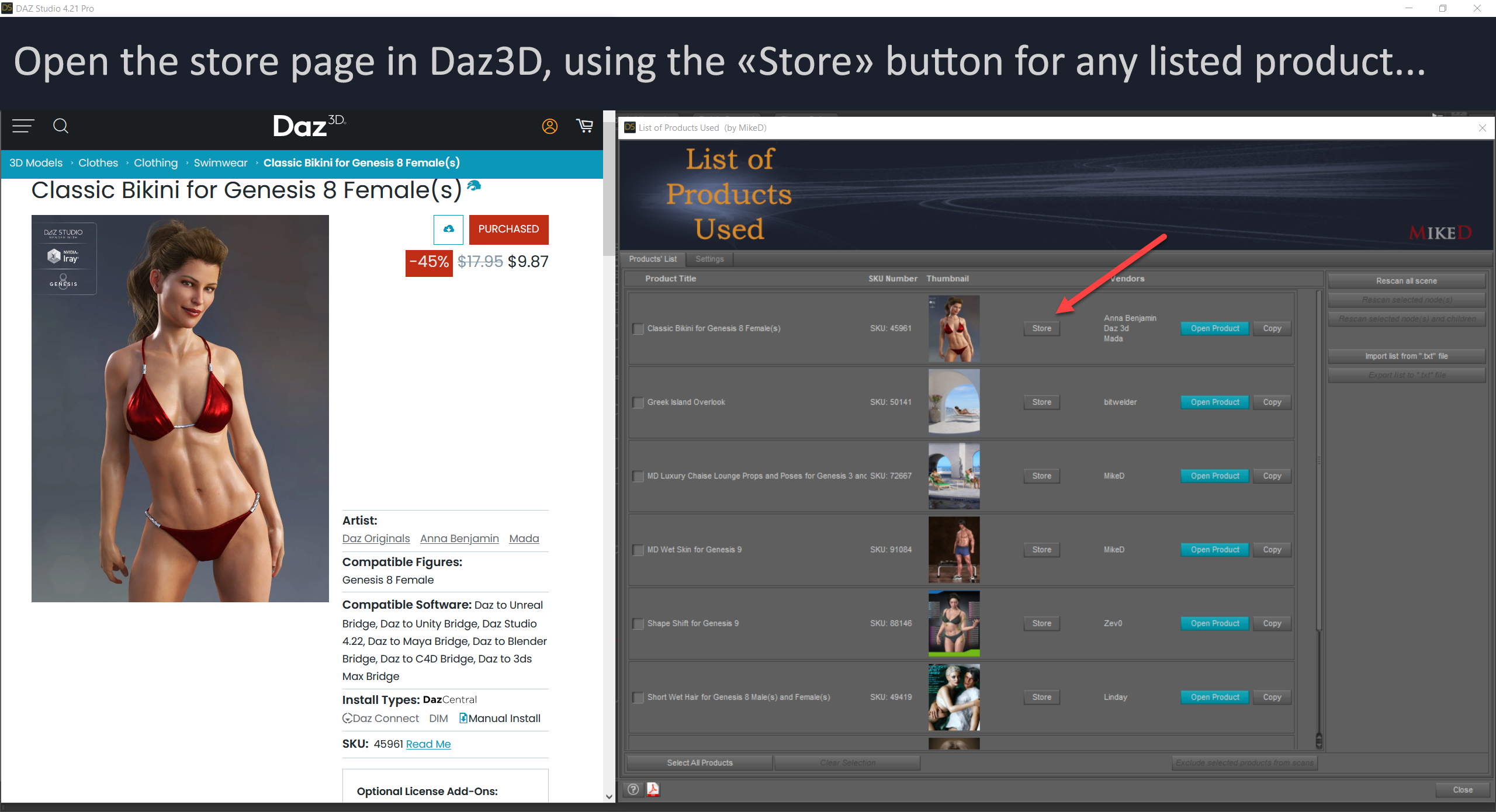1496x812 pixels.
Task: Click the Zev0 vendor name
Action: point(1113,623)
